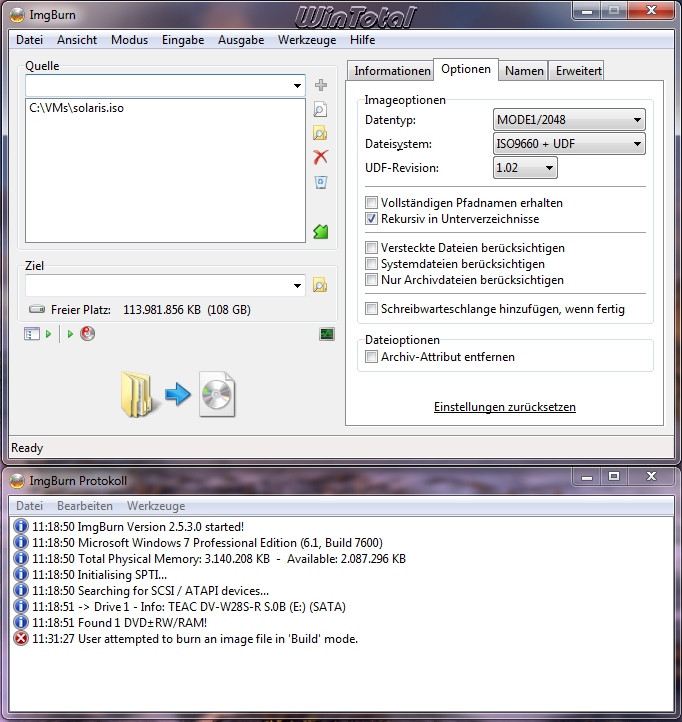
Task: Open the Hilfe menu
Action: [362, 40]
